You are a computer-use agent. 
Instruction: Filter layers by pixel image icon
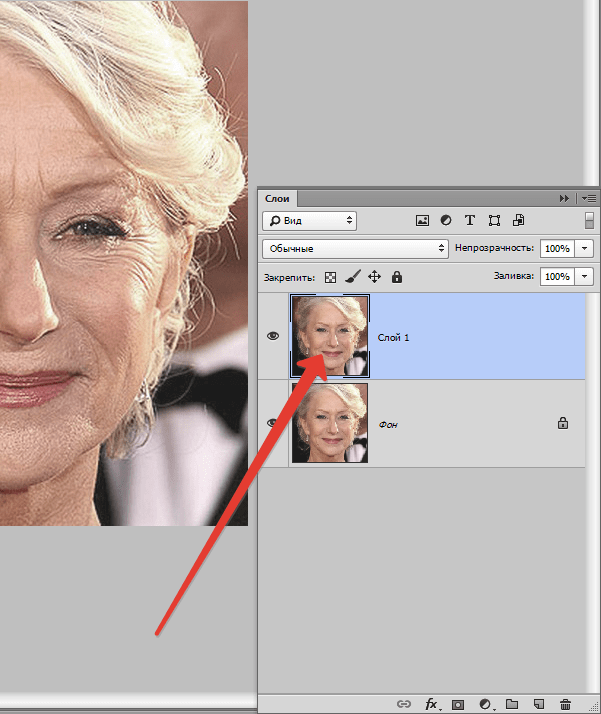point(422,221)
